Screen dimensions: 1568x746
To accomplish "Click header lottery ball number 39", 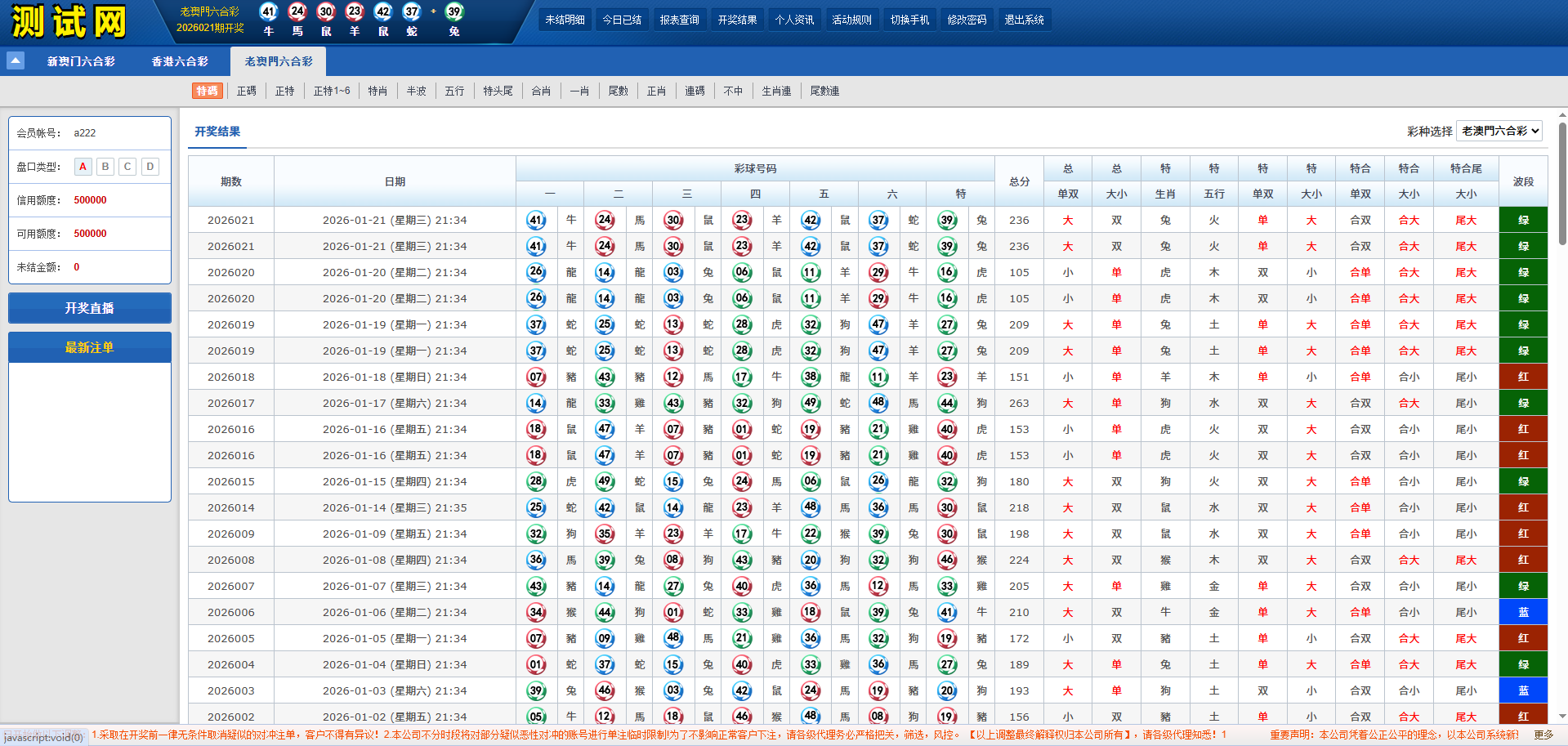I will click(x=454, y=11).
